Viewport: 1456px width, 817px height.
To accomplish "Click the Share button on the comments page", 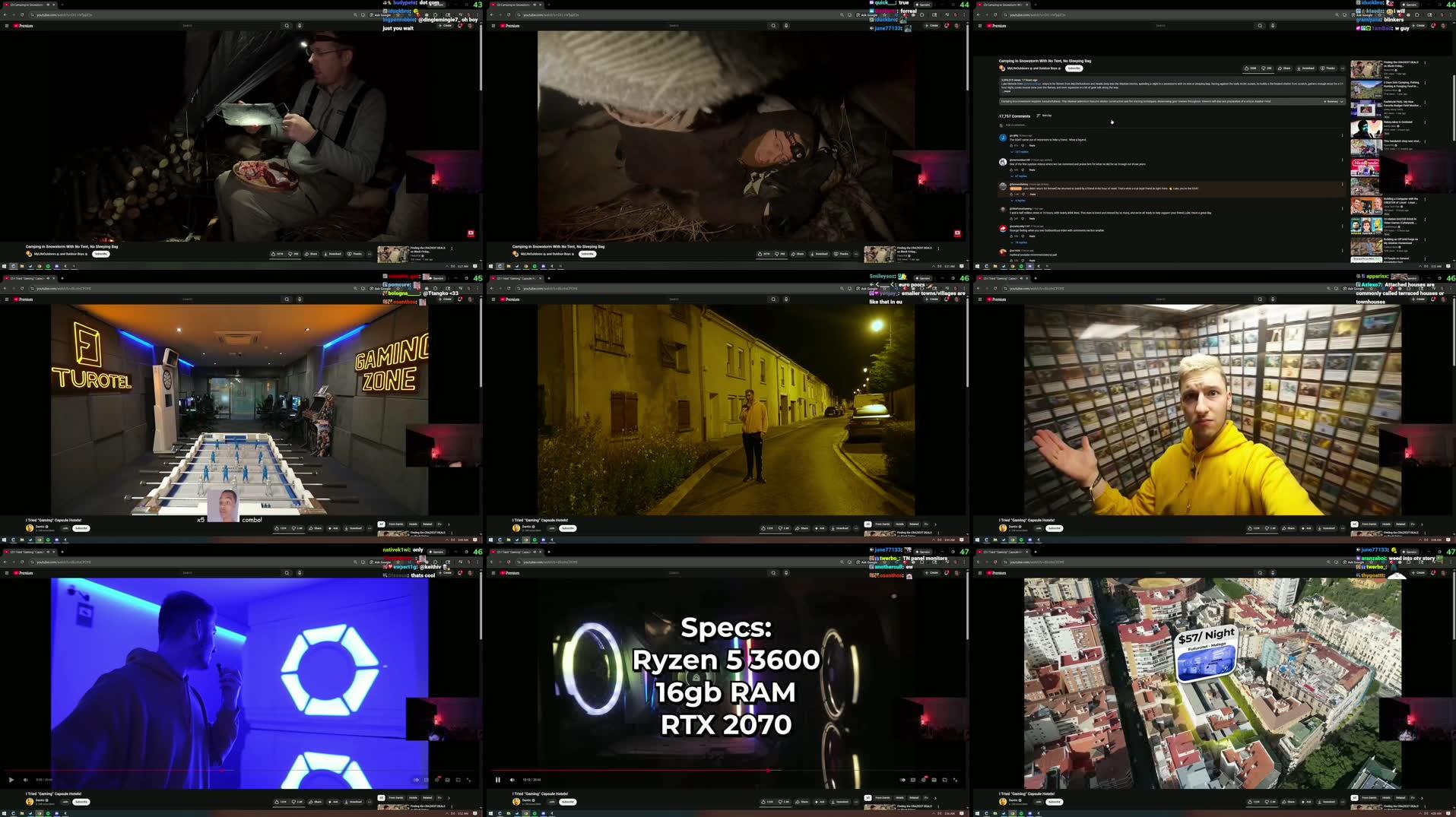I will click(1285, 68).
